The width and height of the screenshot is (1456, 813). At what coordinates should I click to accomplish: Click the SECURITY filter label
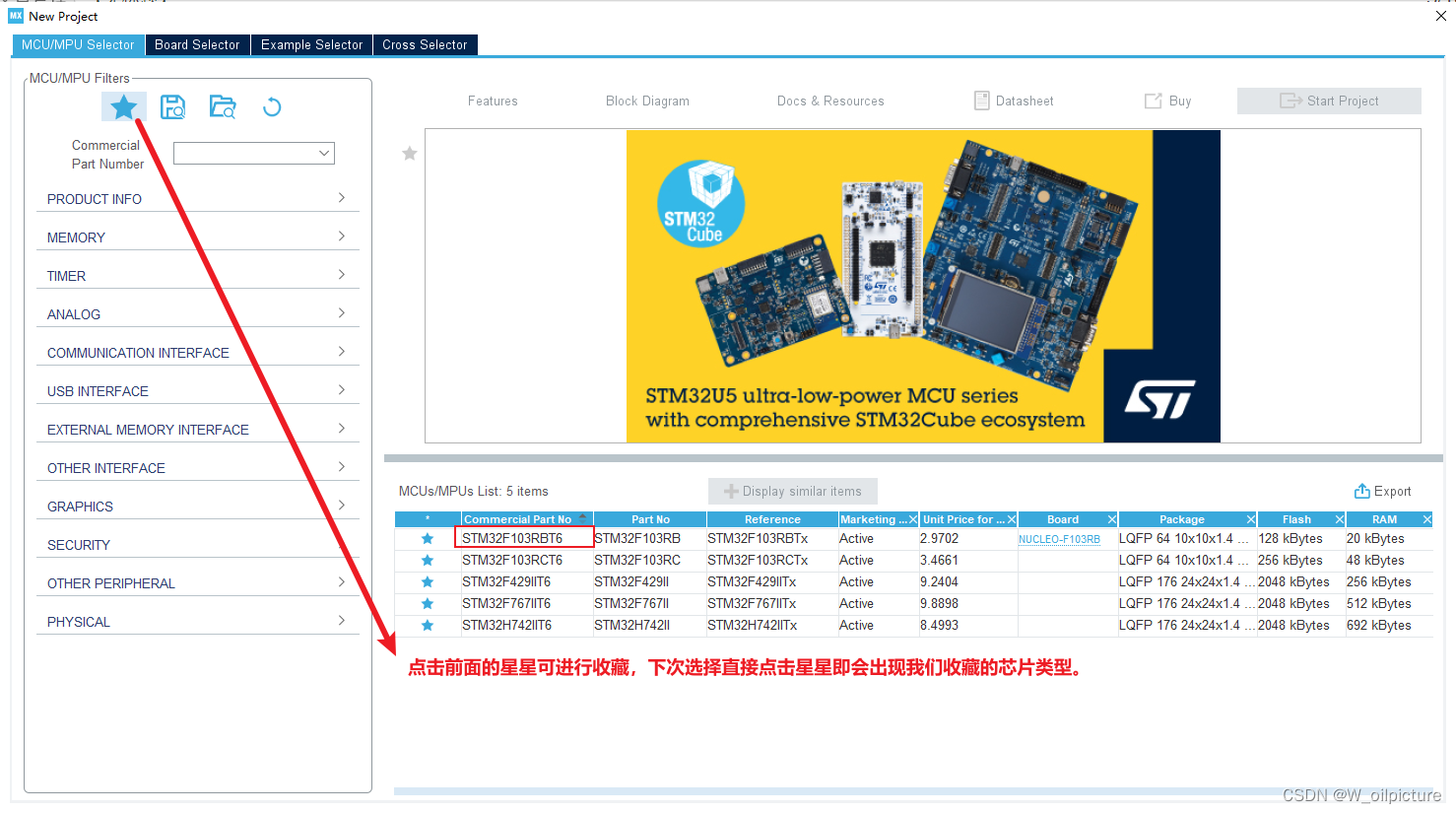click(x=79, y=545)
